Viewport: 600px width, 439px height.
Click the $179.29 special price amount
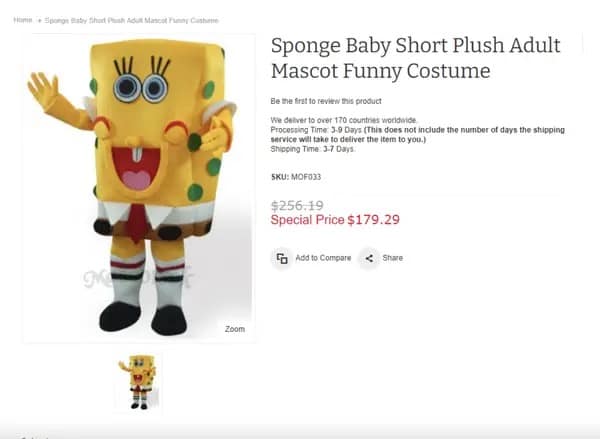(x=373, y=220)
